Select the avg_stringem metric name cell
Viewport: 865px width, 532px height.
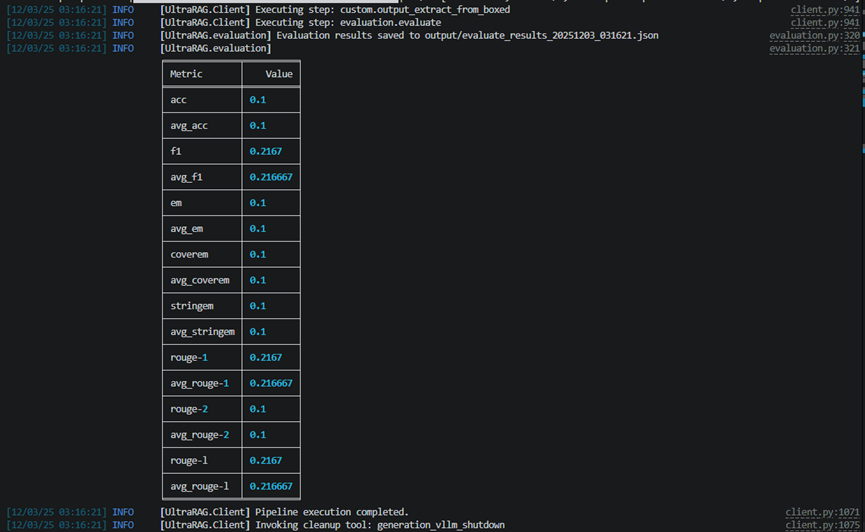click(202, 332)
